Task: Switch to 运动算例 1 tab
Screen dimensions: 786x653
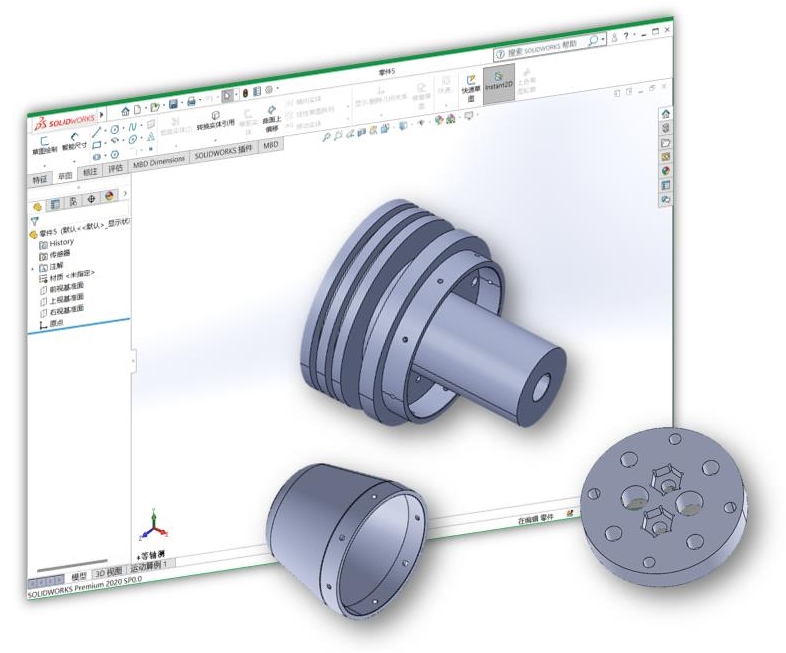Action: [x=149, y=566]
